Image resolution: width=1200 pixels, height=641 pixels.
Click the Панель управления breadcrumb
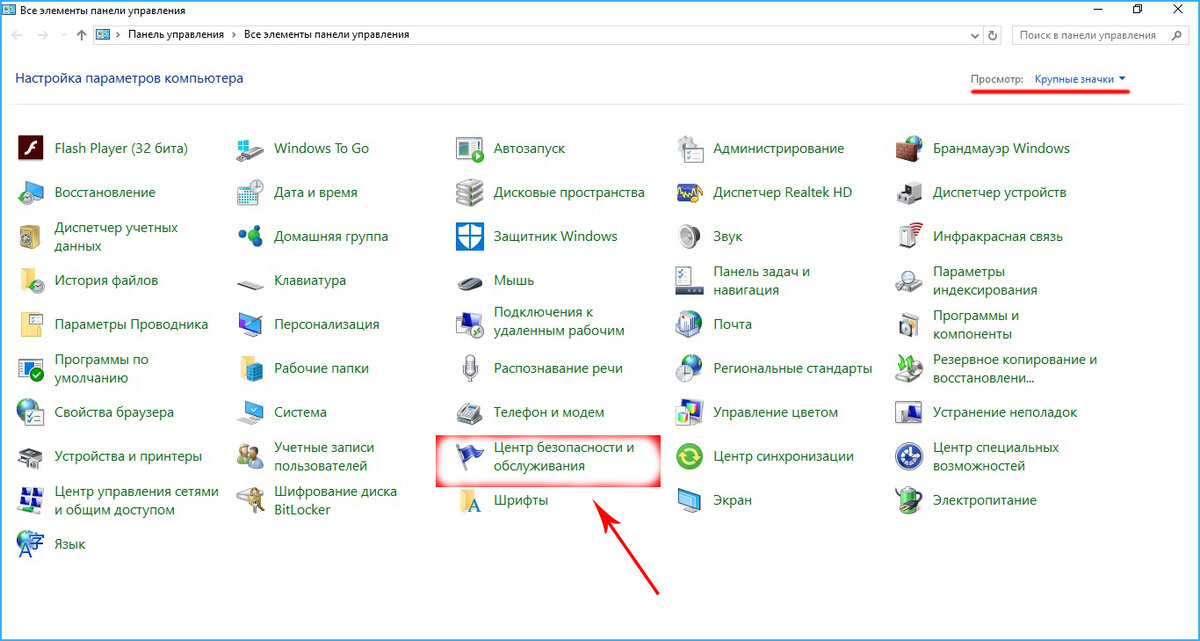[176, 35]
